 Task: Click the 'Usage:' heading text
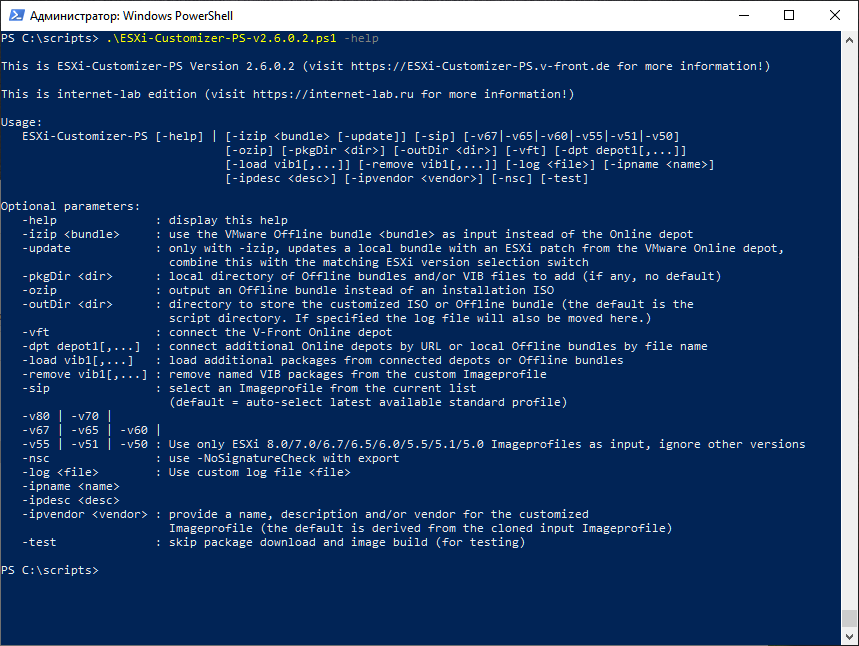coord(21,122)
